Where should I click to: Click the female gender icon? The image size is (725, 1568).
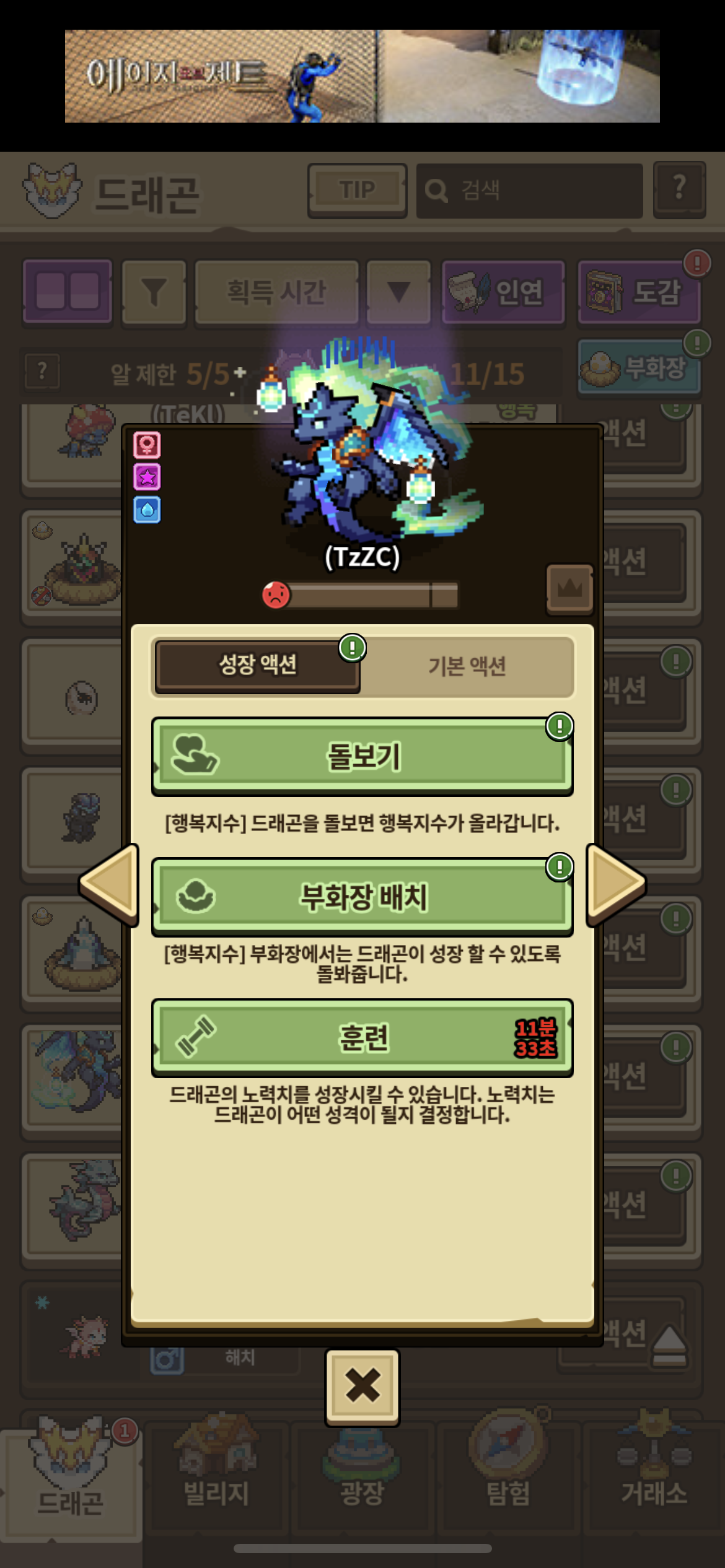pyautogui.click(x=147, y=445)
